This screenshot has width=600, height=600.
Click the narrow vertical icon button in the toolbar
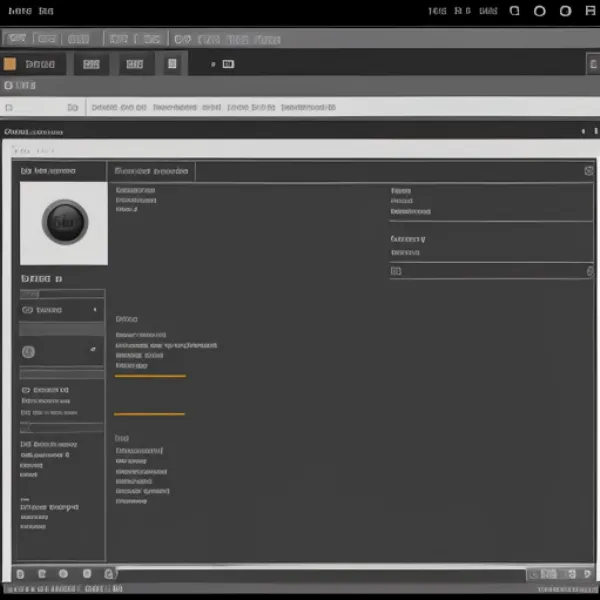click(x=172, y=64)
